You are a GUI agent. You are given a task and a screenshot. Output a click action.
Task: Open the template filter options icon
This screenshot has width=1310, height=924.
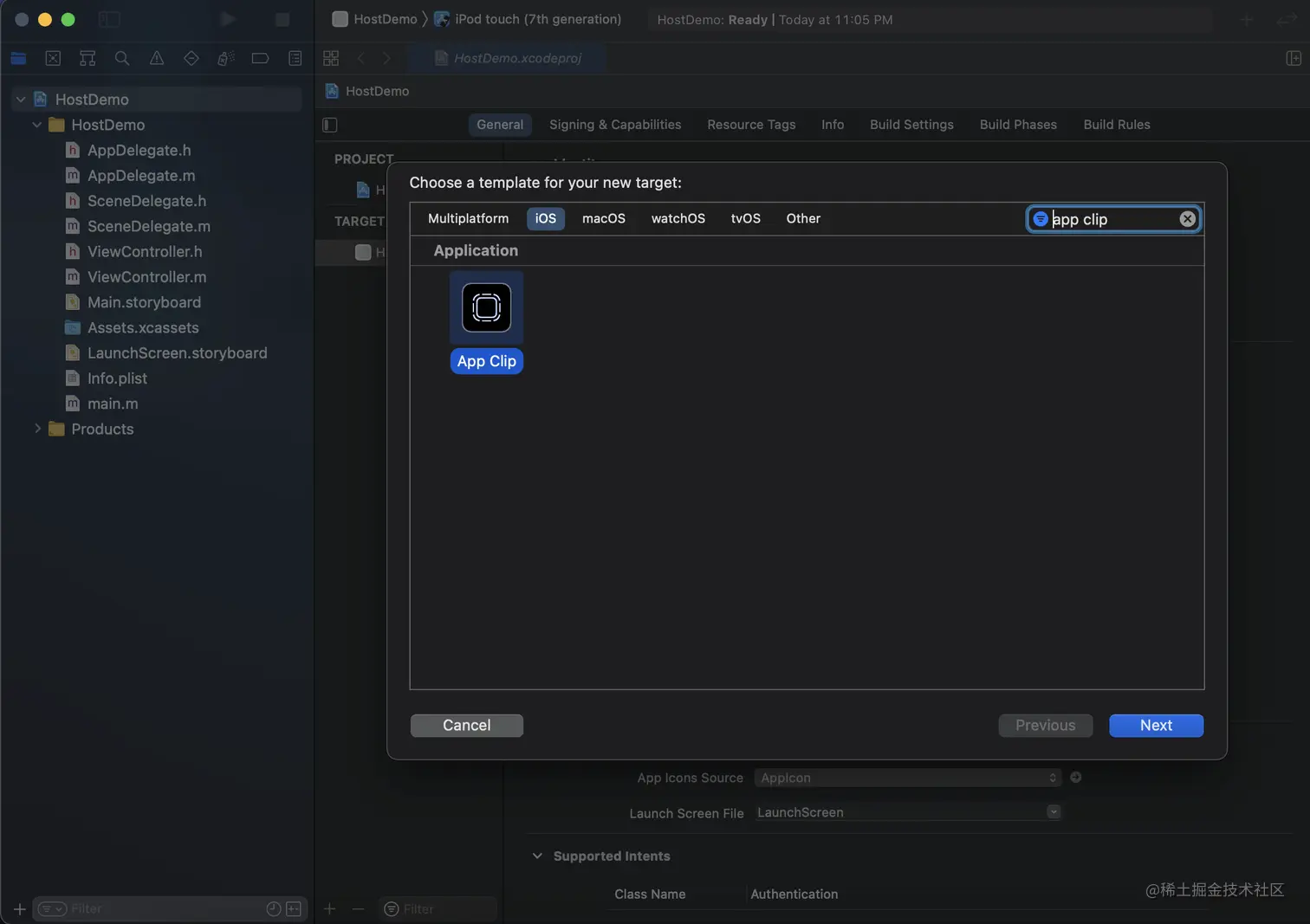coord(1040,219)
